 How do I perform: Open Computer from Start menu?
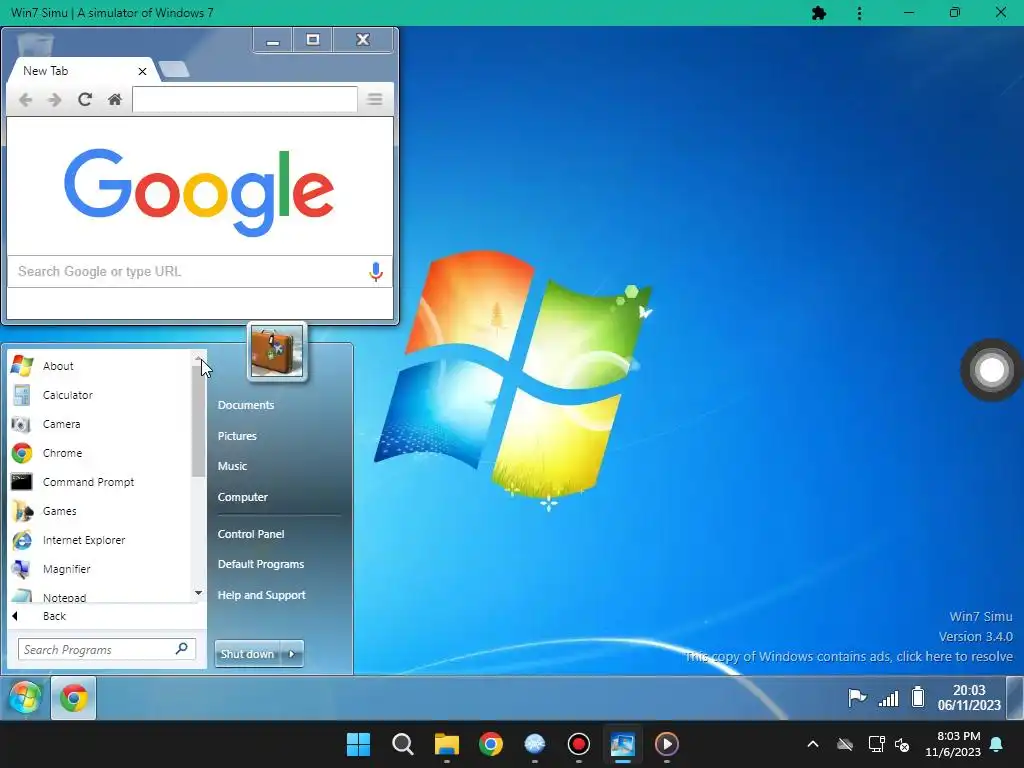[243, 497]
